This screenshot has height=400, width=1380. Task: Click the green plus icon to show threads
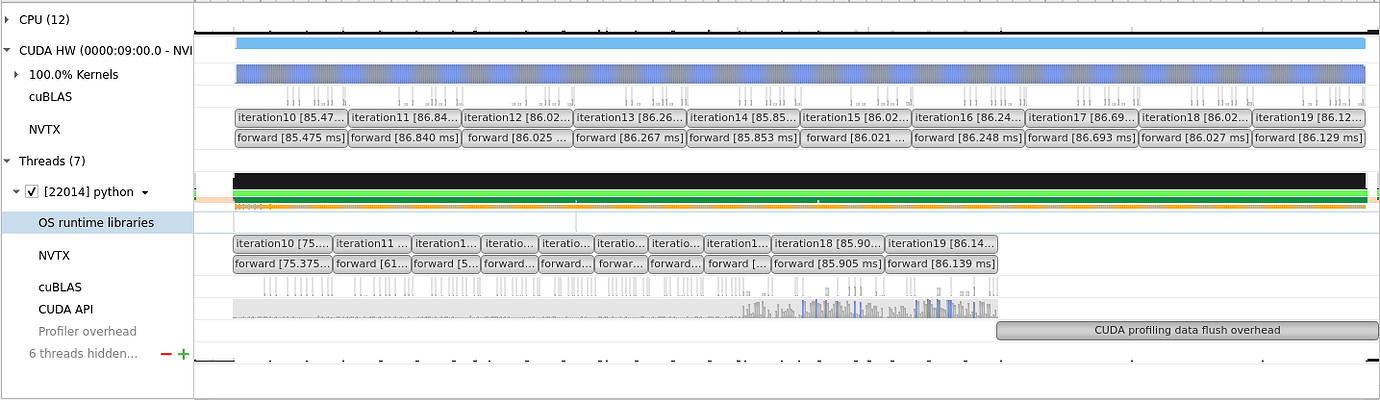pos(183,354)
